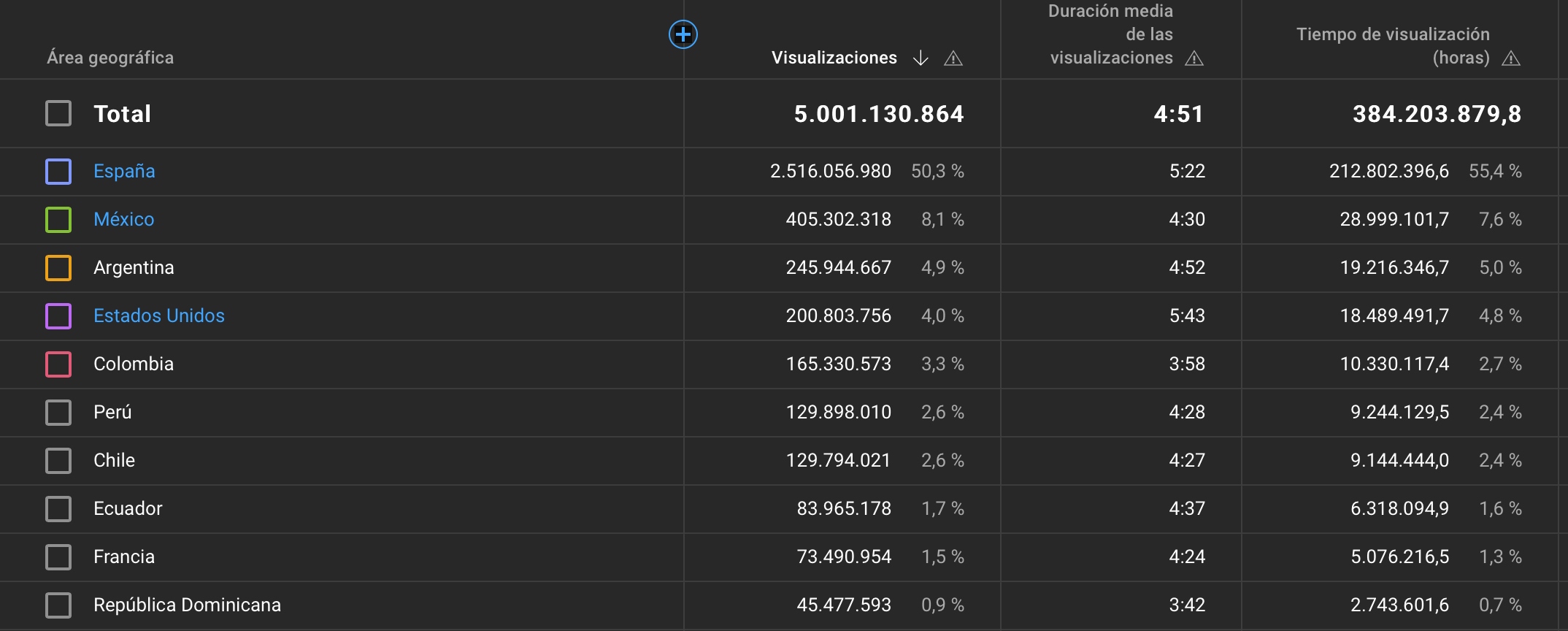Open the España country link
This screenshot has width=1568, height=631.
pos(124,172)
